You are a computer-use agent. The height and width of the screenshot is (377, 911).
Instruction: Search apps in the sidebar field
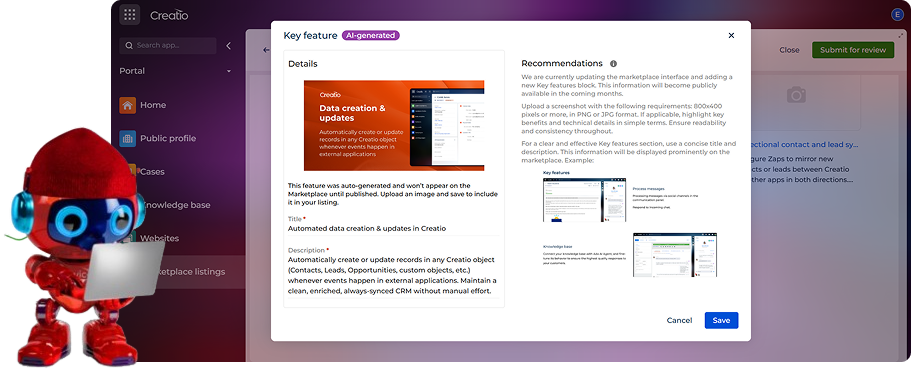[168, 45]
